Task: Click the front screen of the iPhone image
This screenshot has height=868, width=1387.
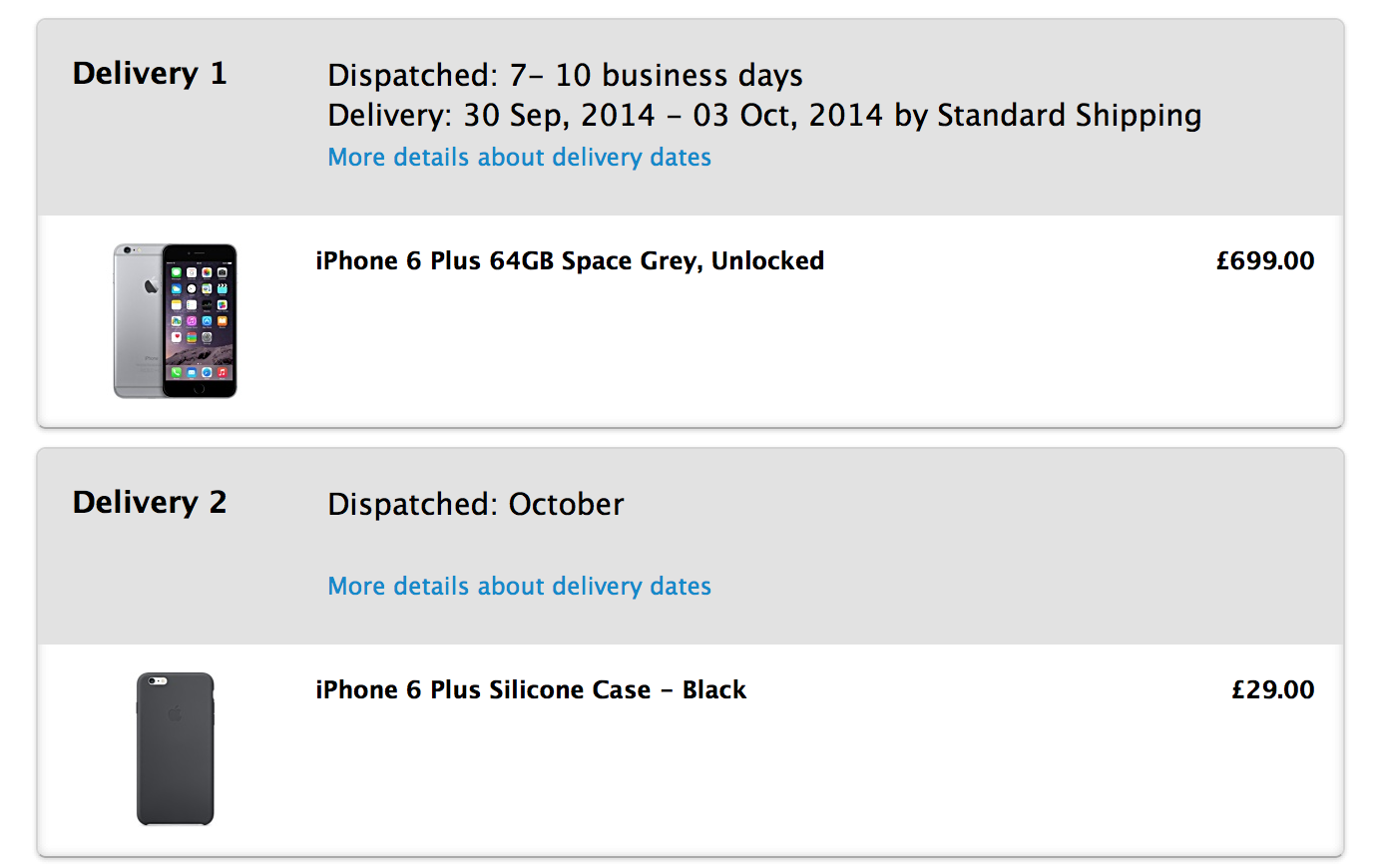Action: click(200, 321)
